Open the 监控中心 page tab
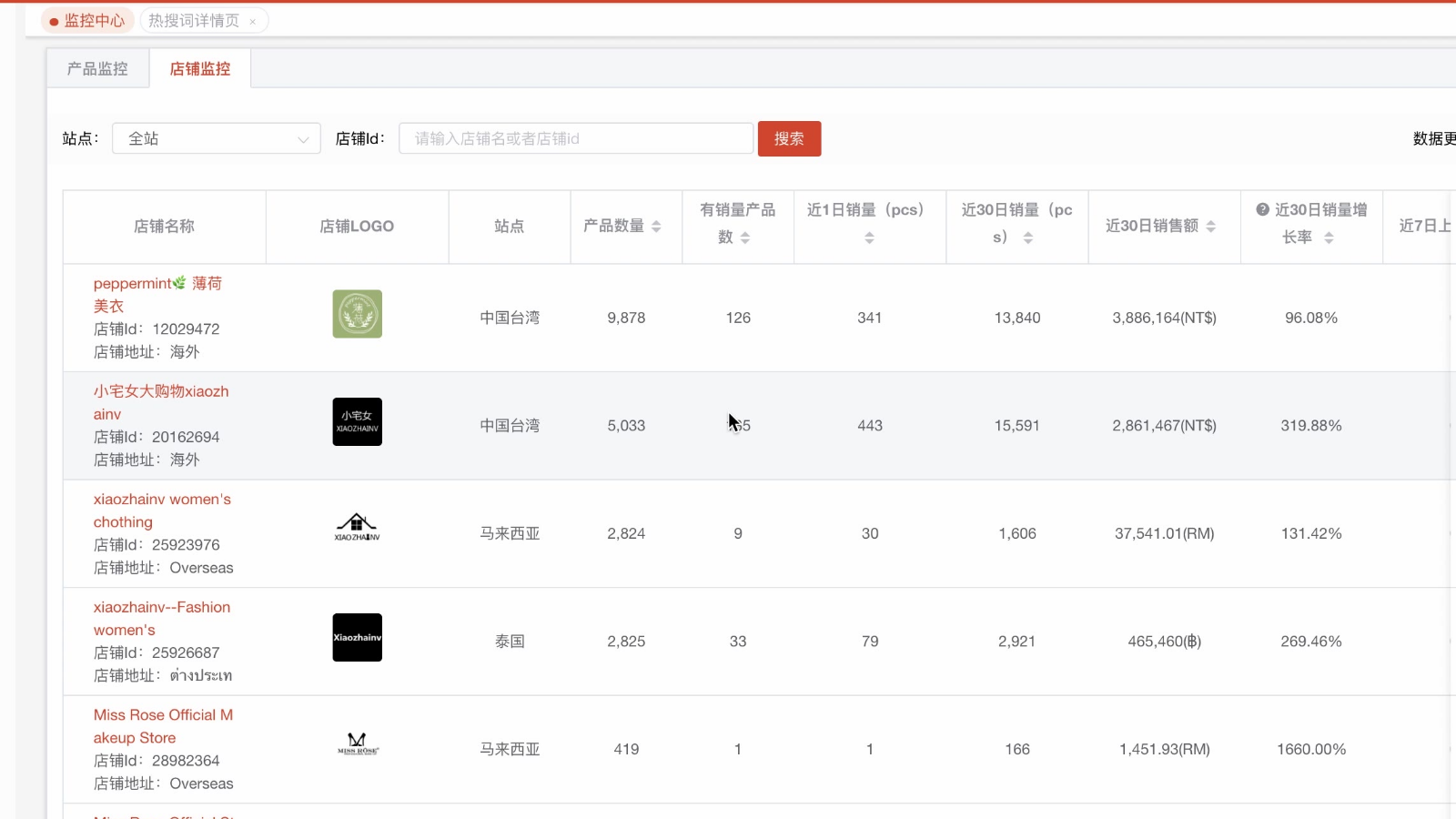The width and height of the screenshot is (1456, 819). coord(88,21)
